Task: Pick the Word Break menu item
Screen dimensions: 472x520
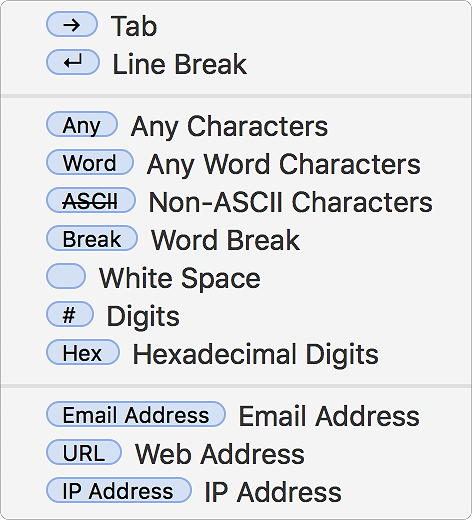Action: click(225, 240)
